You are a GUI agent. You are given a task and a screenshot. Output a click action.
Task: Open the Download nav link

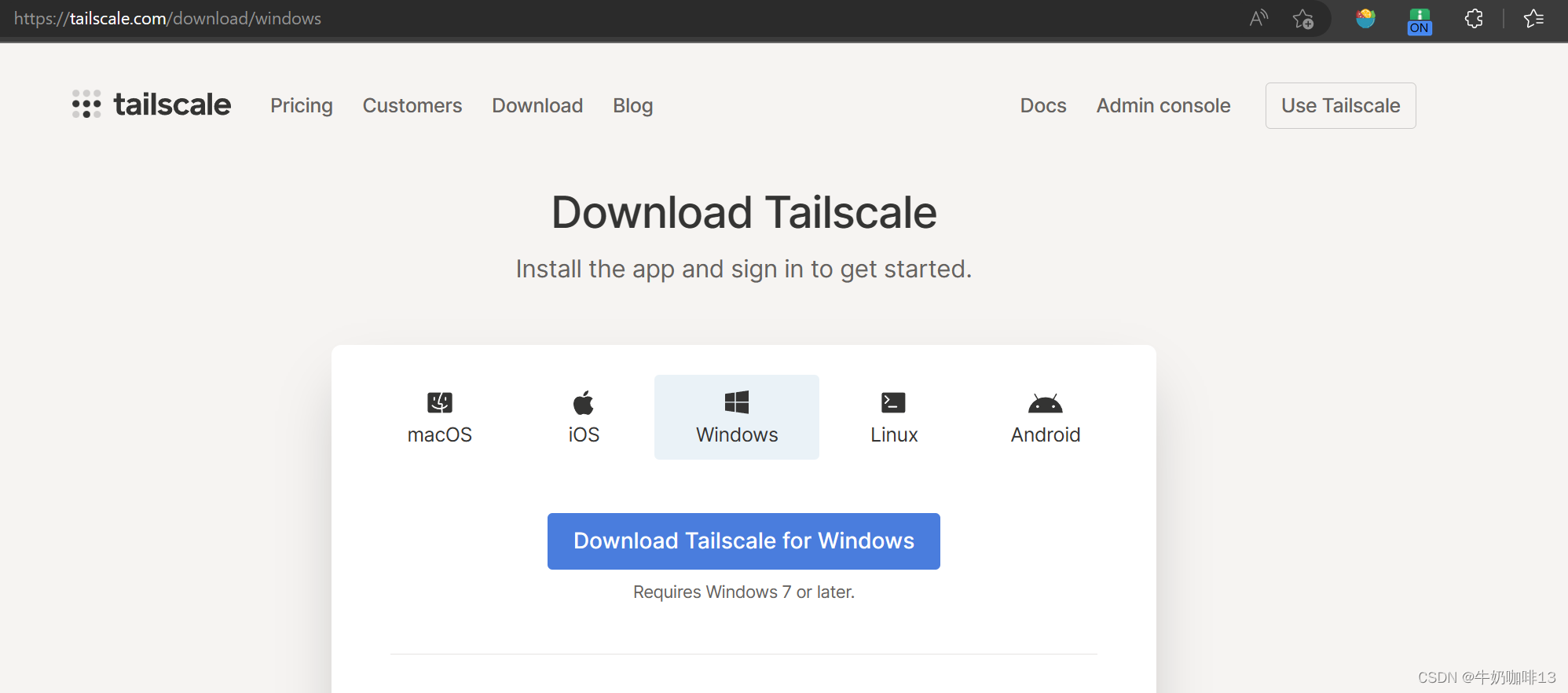tap(537, 105)
